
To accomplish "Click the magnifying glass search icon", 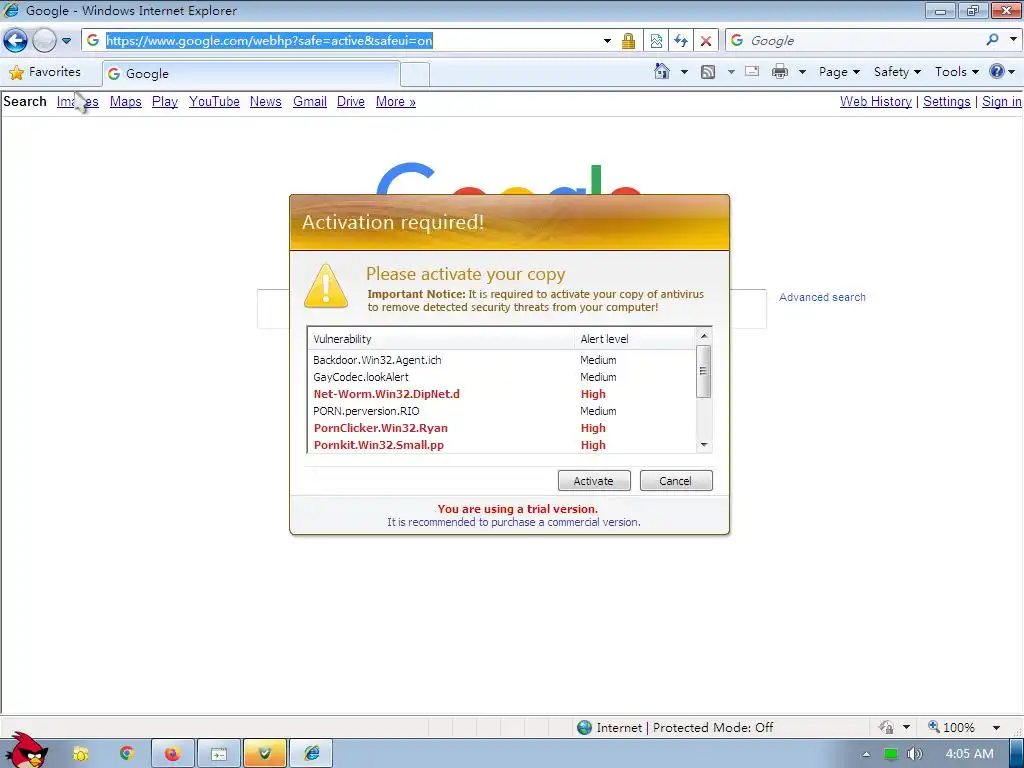I will pos(993,40).
